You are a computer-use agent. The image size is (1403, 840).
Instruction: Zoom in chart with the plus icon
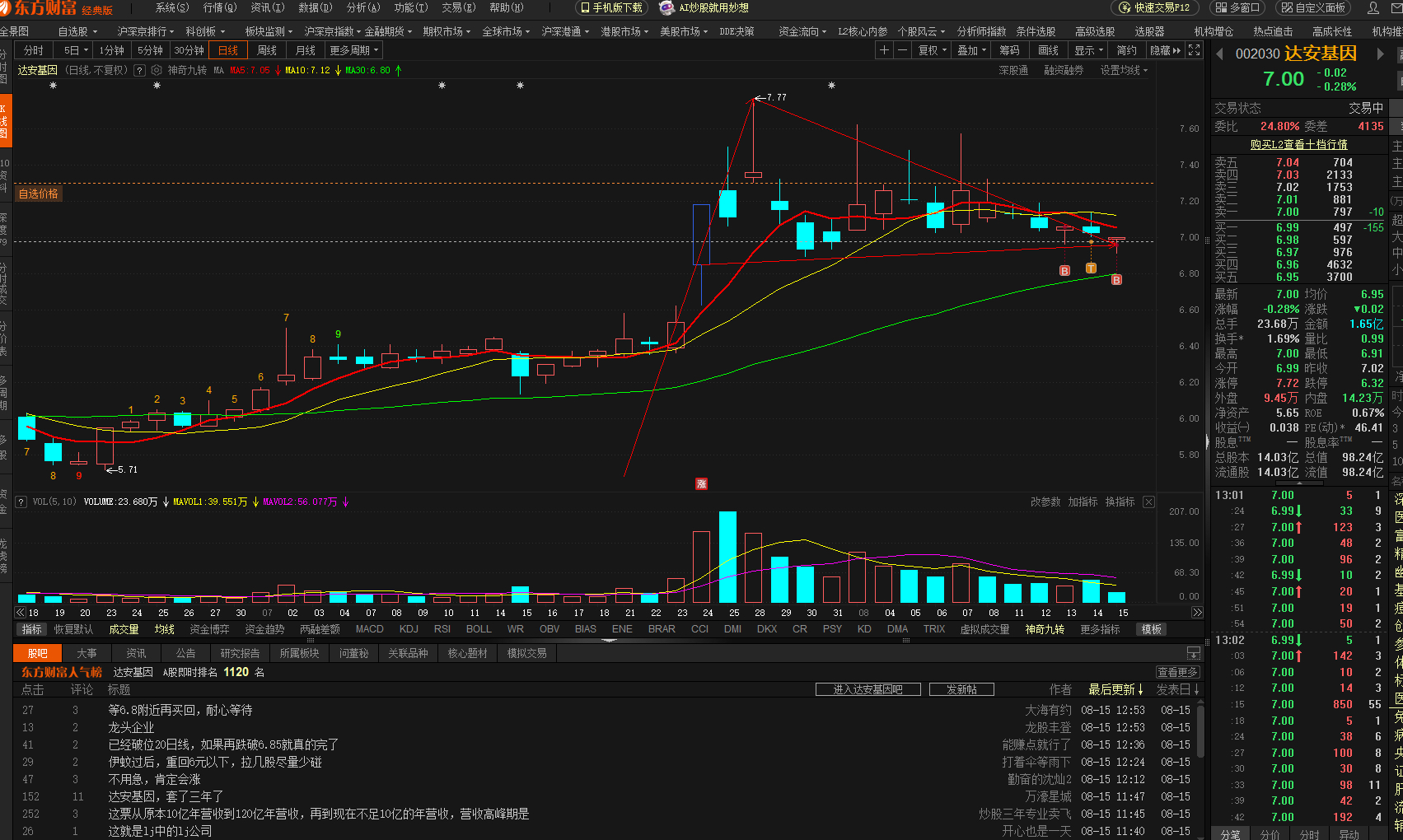click(x=884, y=50)
